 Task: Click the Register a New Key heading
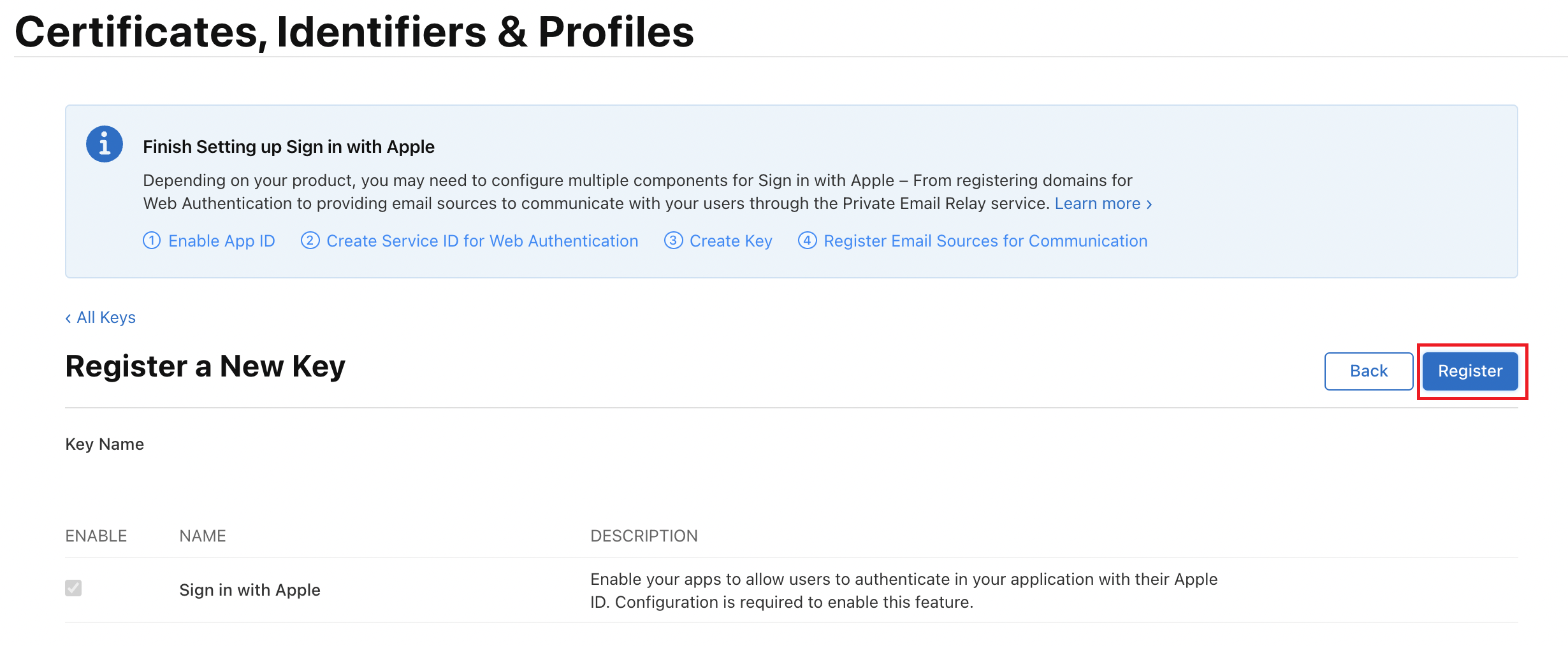pyautogui.click(x=205, y=366)
